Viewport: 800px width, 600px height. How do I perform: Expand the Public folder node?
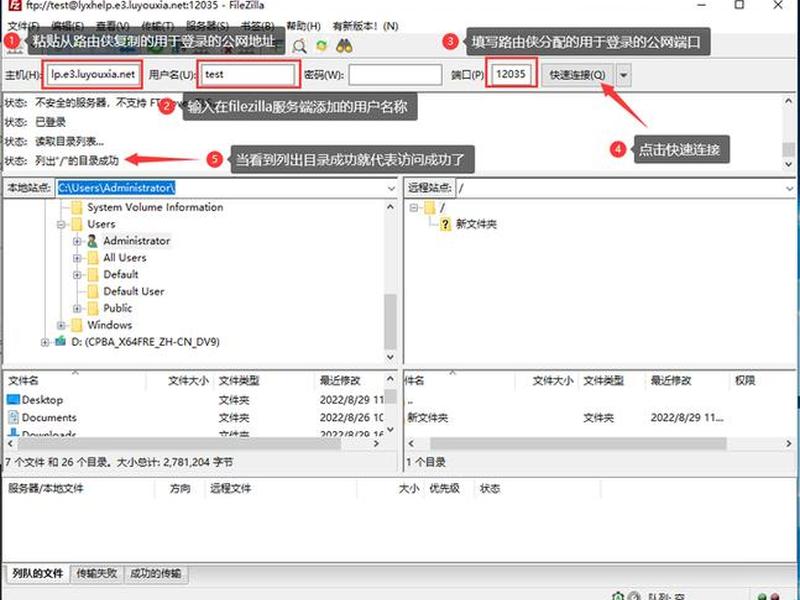pos(77,308)
